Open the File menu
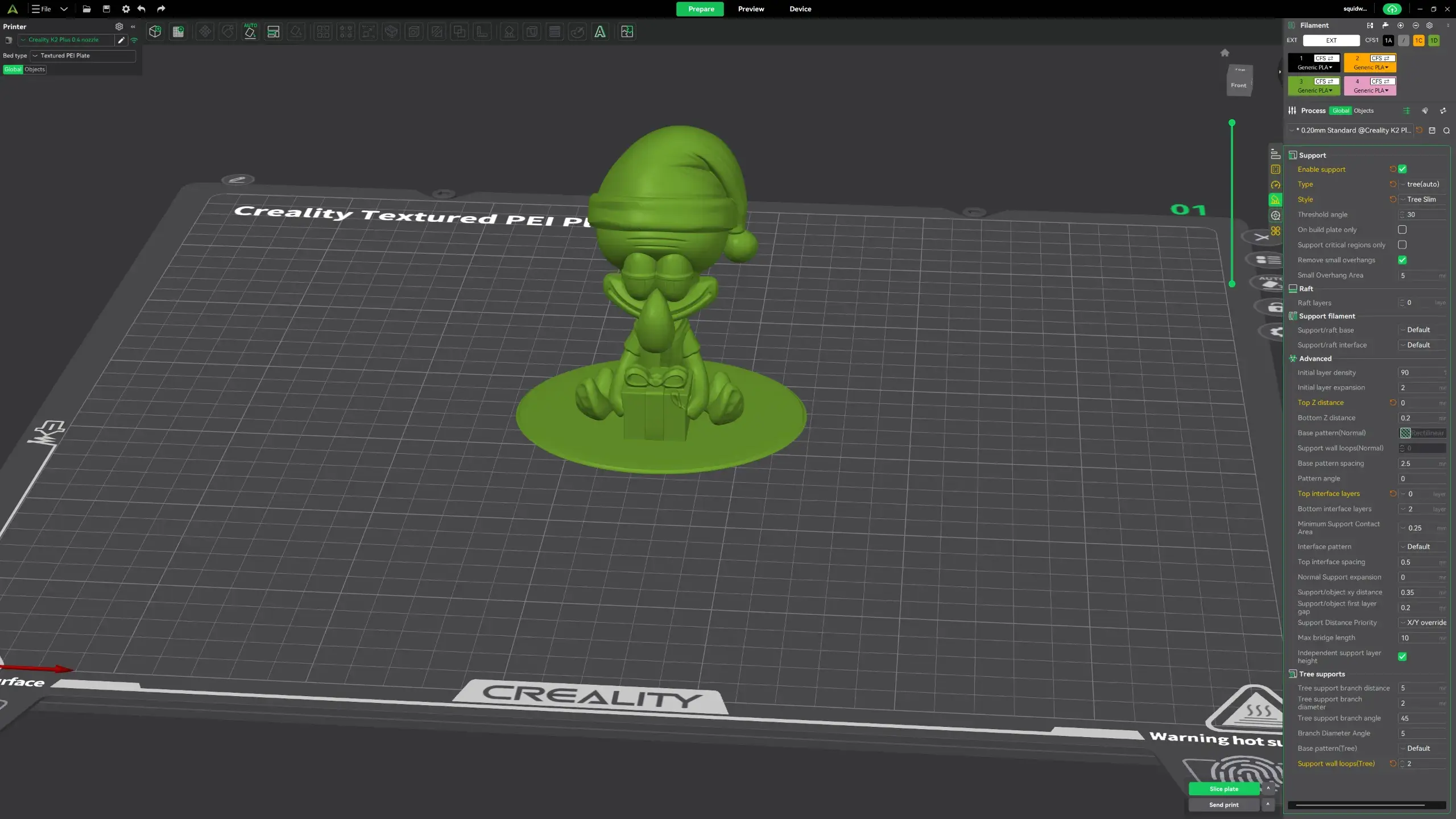1456x819 pixels. coord(42,9)
